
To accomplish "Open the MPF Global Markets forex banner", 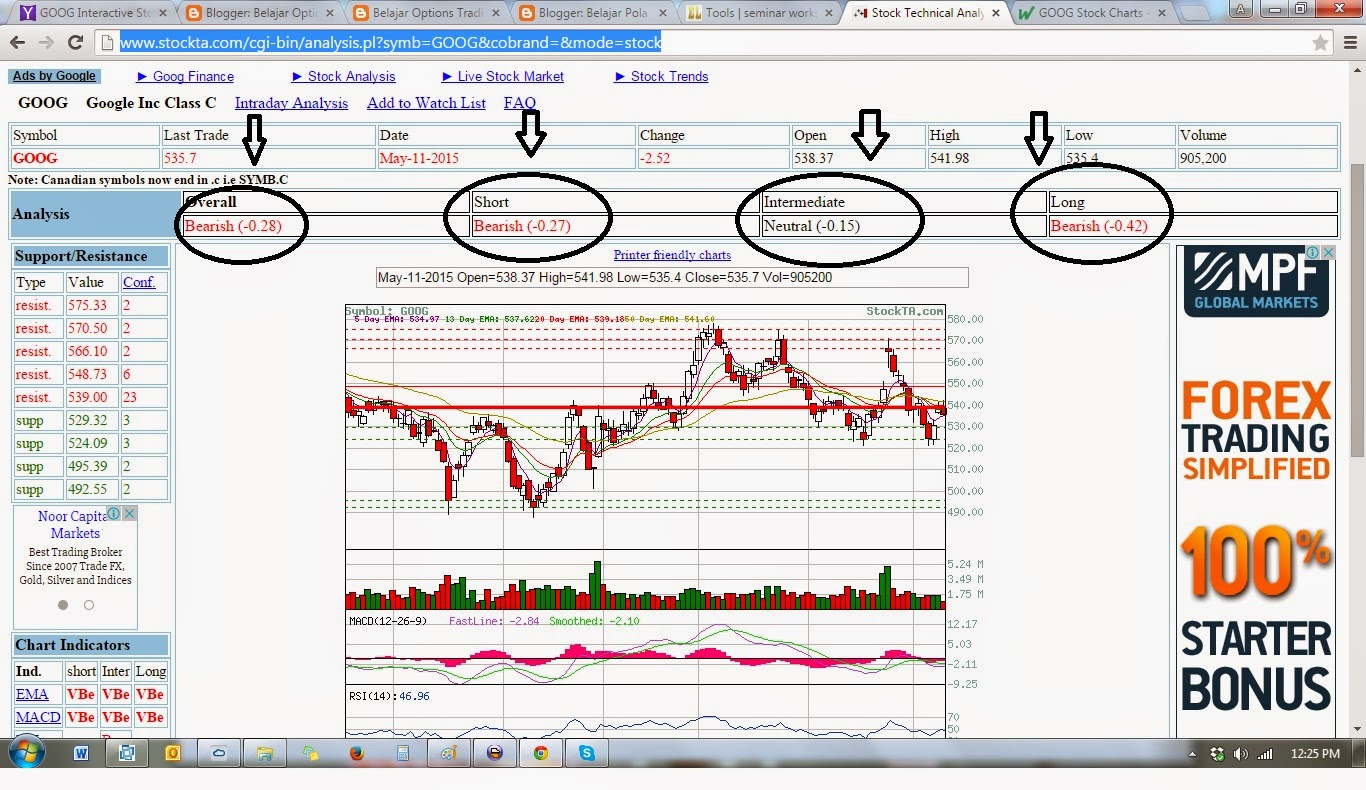I will tap(1256, 492).
